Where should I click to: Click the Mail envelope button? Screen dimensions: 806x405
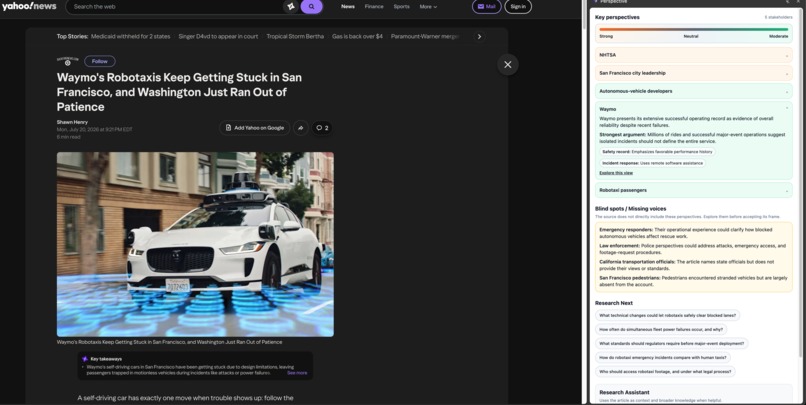486,7
